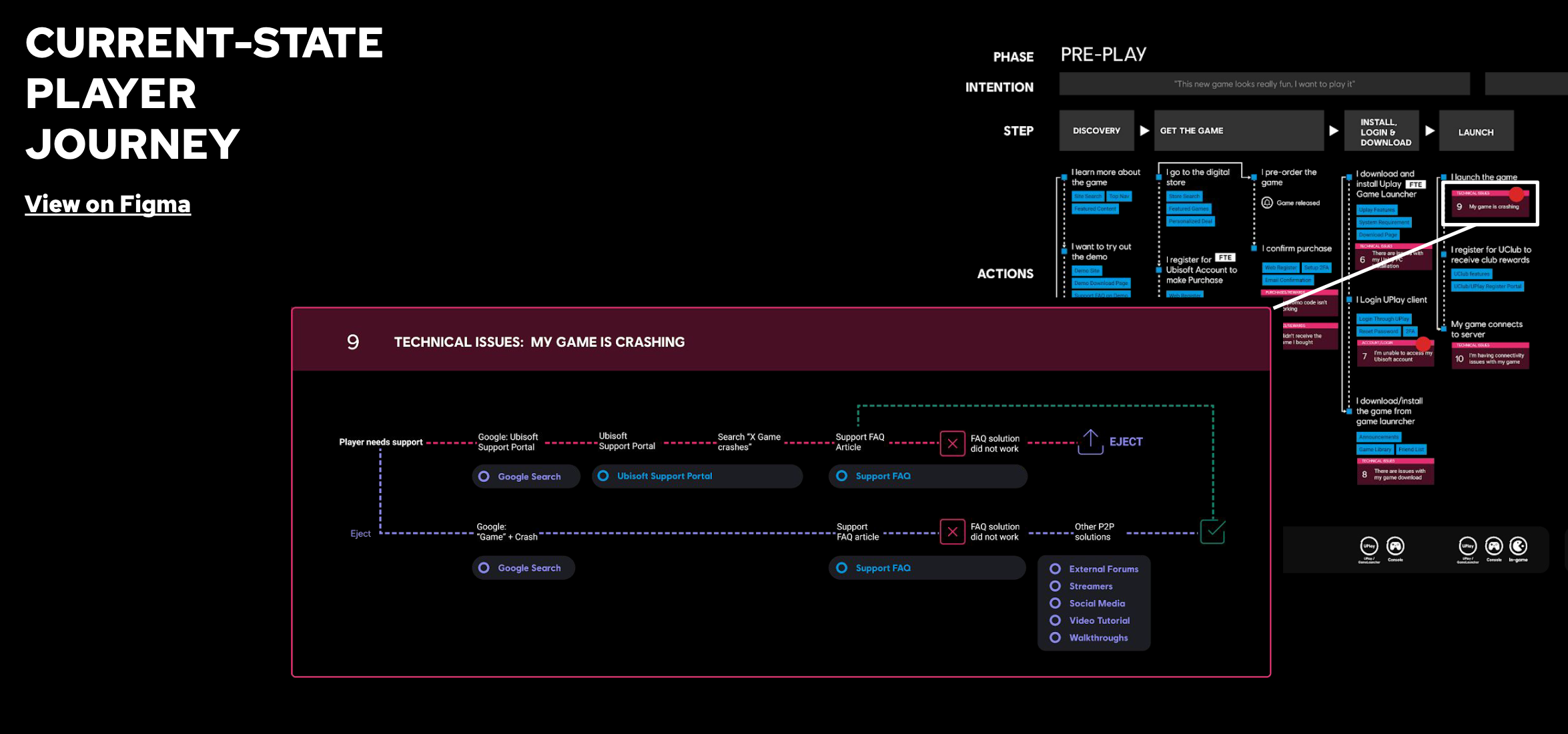Viewport: 1568px width, 734px height.
Task: Open the Launch step
Action: pos(1476,131)
